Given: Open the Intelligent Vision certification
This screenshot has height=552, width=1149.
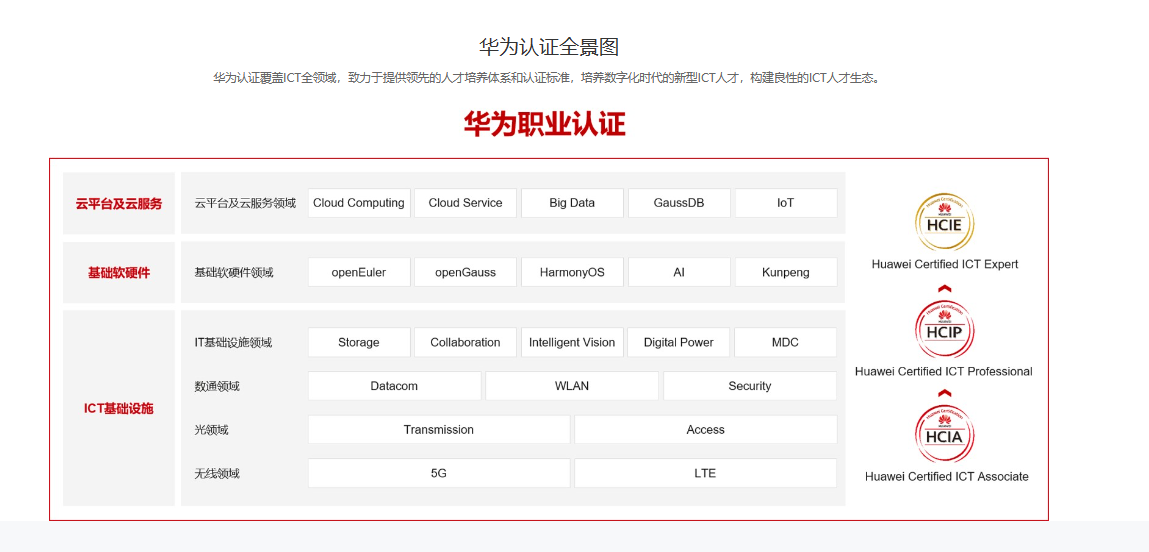Looking at the screenshot, I should (572, 342).
